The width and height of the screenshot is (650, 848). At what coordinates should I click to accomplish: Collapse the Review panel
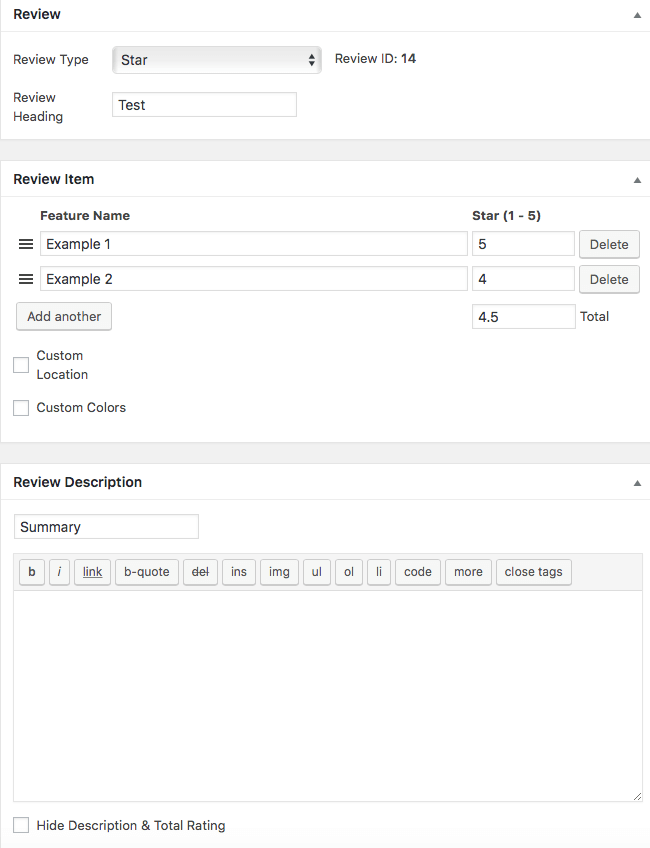637,15
